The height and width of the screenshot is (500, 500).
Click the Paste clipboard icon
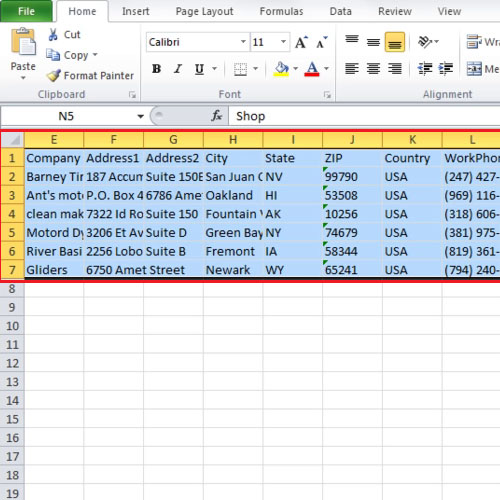(x=23, y=42)
